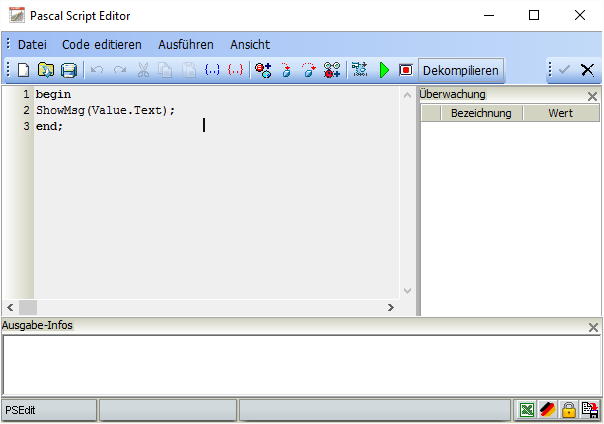Click the Dekompilieren button
This screenshot has width=604, height=424.
coord(460,70)
